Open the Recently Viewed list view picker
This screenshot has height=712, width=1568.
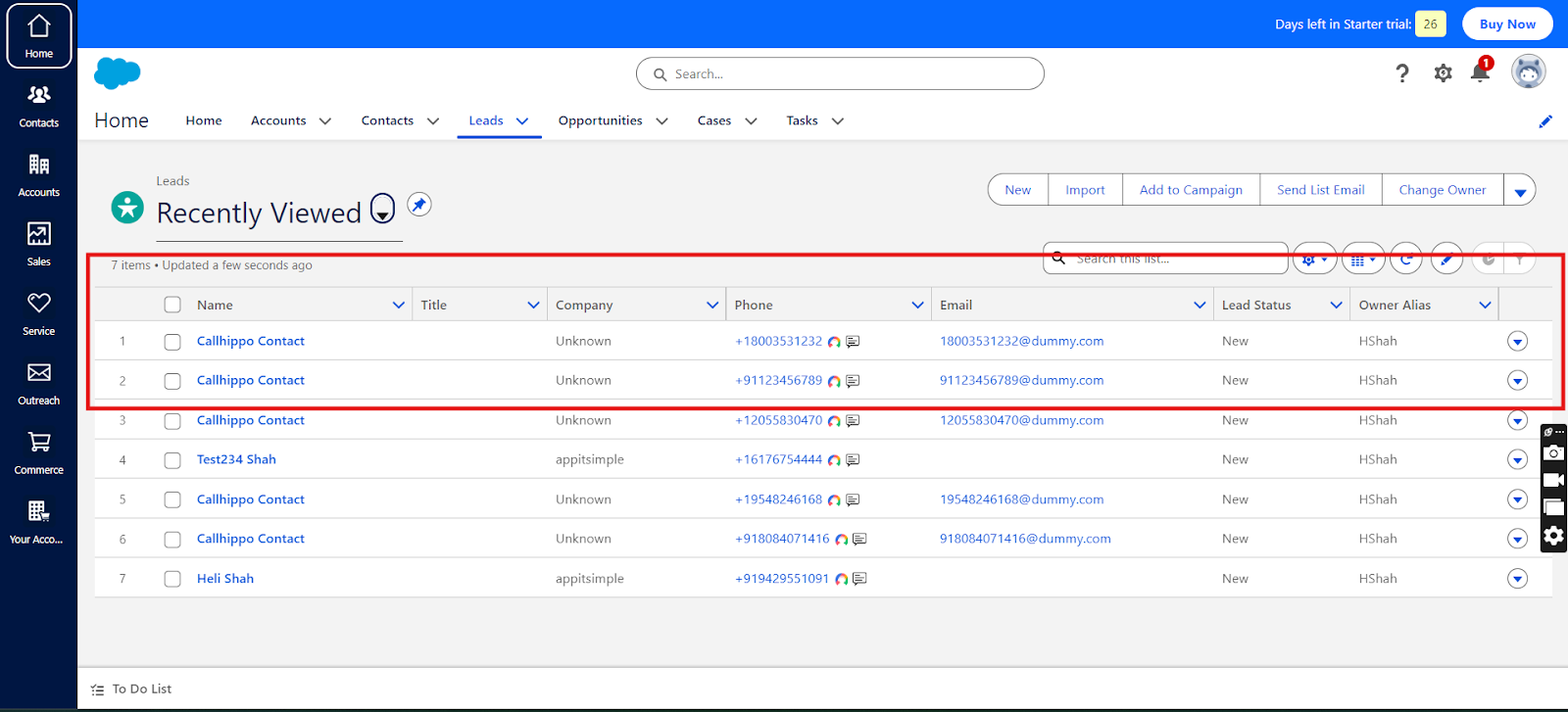click(x=382, y=209)
